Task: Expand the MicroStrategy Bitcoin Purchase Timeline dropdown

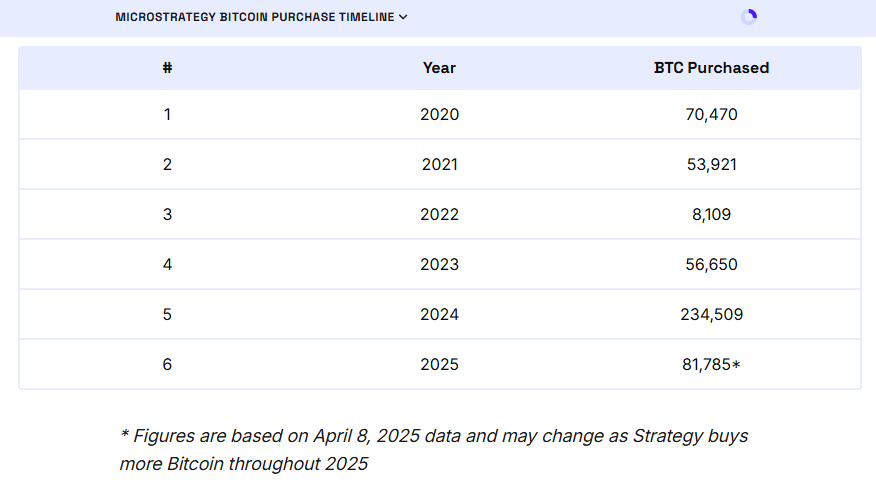Action: click(261, 17)
